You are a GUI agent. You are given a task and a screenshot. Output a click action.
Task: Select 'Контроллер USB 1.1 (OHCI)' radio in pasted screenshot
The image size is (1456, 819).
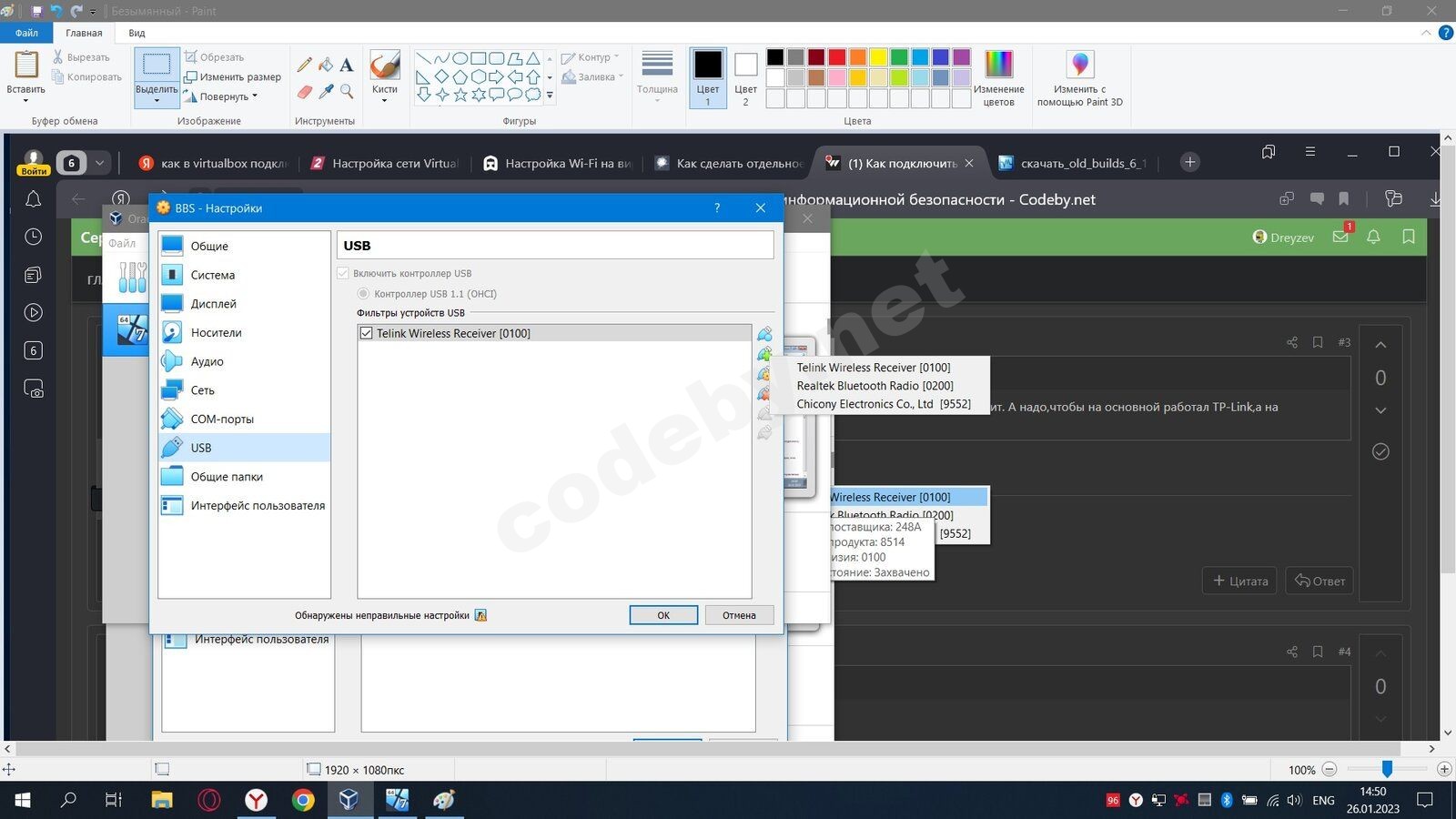363,294
